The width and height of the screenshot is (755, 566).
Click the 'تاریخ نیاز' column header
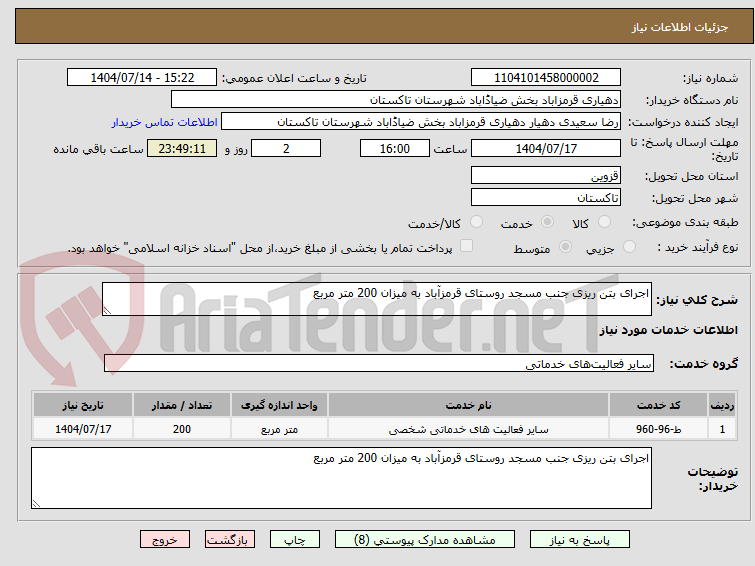(x=83, y=405)
